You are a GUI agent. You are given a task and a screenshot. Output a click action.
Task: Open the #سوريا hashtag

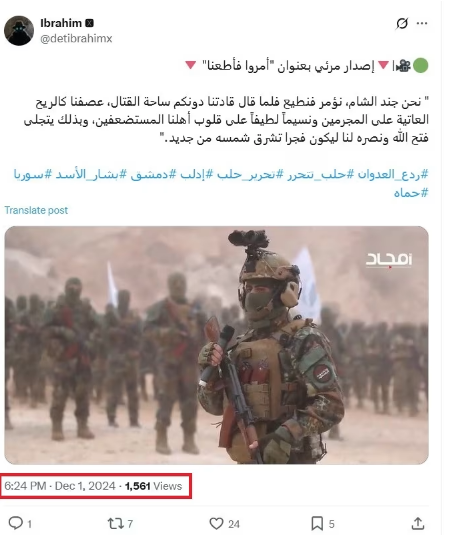click(x=33, y=174)
